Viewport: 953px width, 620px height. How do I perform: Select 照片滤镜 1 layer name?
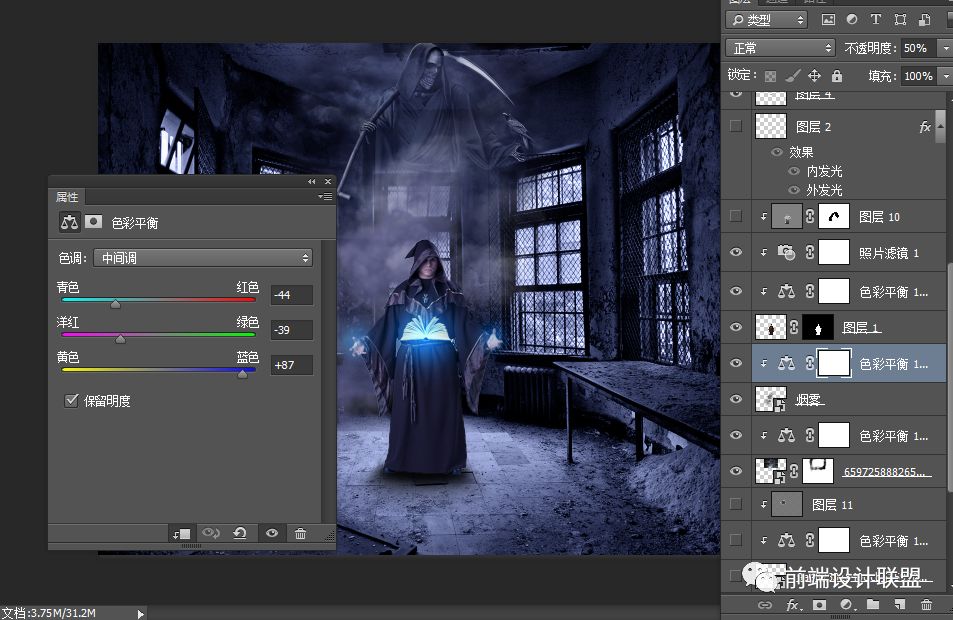[x=889, y=253]
